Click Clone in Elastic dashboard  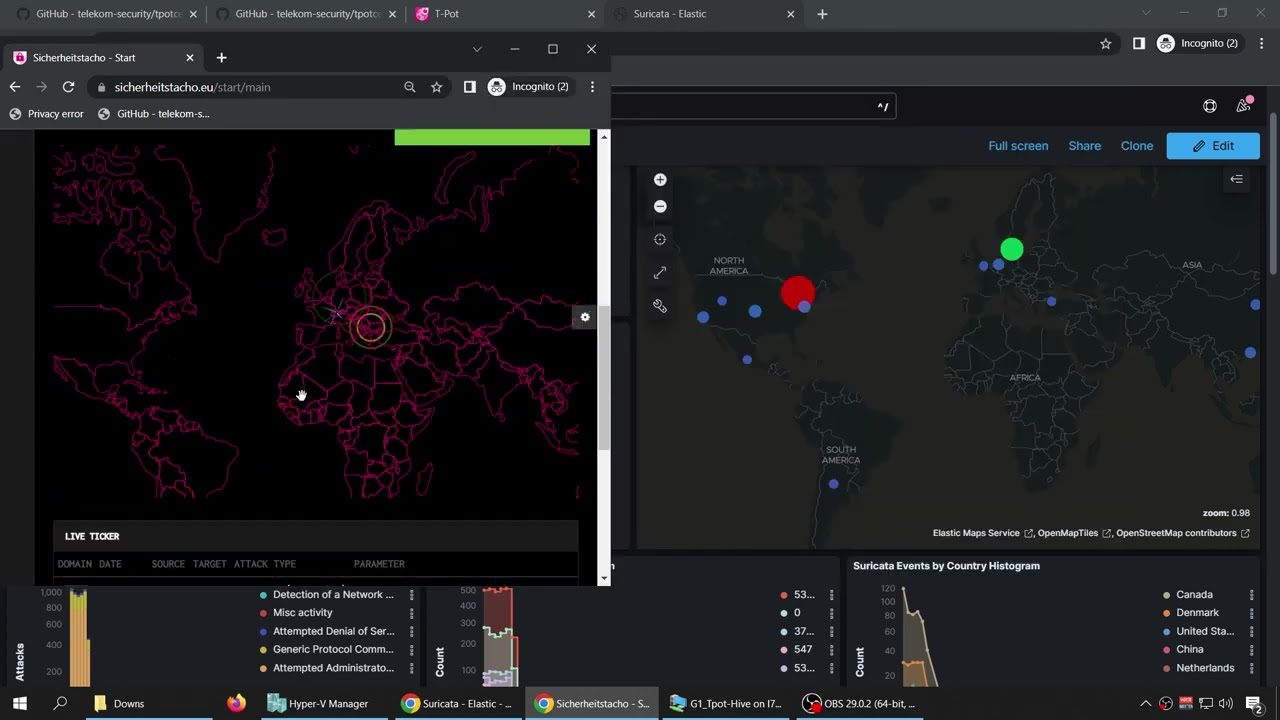1136,146
